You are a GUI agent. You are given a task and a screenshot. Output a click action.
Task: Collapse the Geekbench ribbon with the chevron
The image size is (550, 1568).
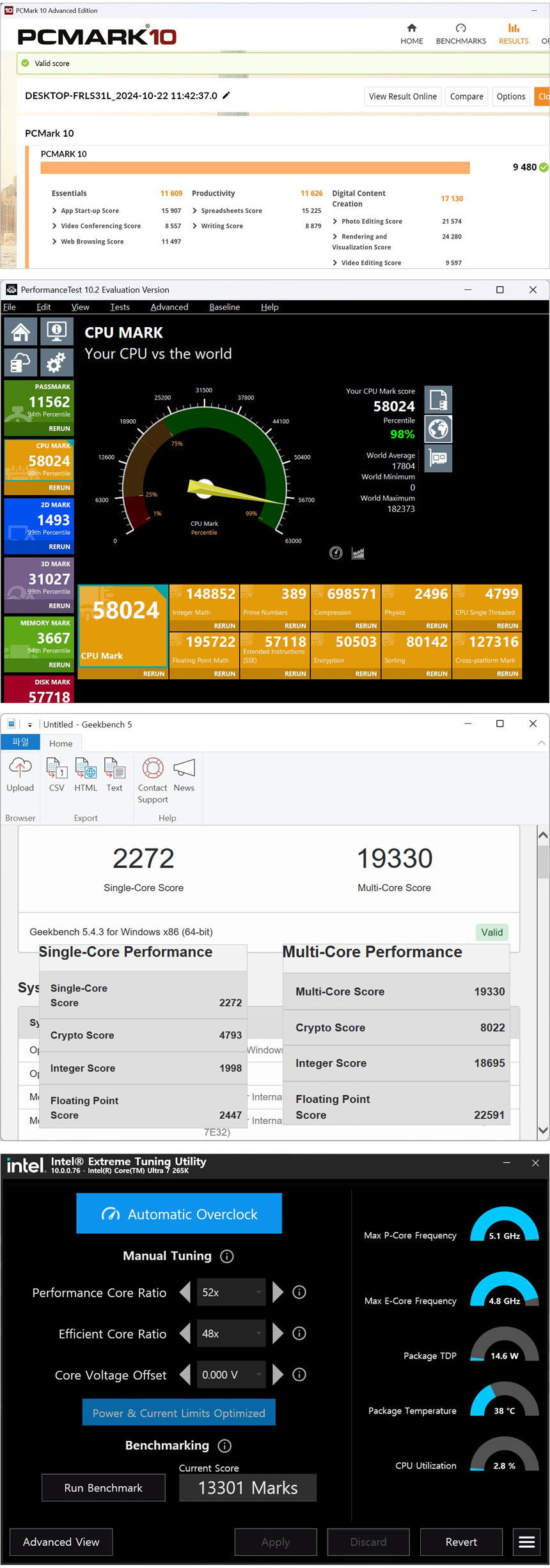tap(542, 742)
